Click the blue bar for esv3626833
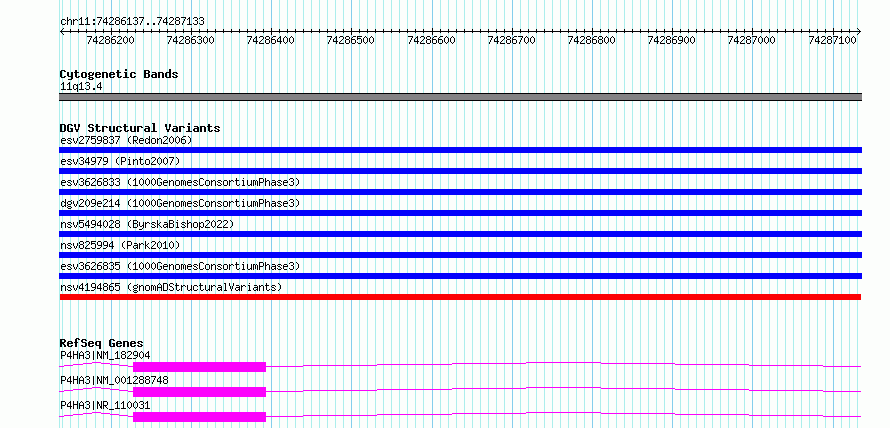The height and width of the screenshot is (428, 890). click(x=460, y=192)
